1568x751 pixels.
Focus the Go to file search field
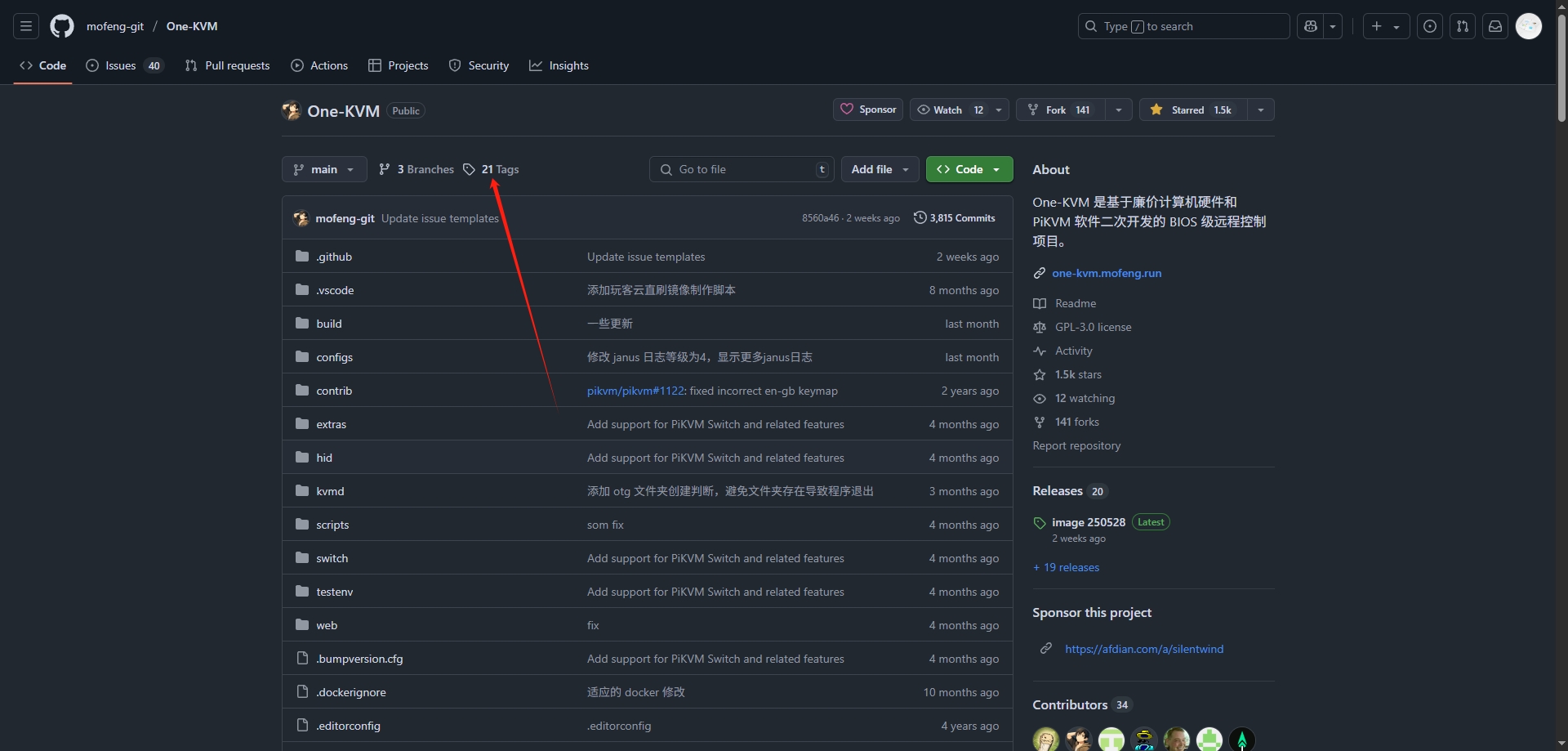[x=742, y=169]
